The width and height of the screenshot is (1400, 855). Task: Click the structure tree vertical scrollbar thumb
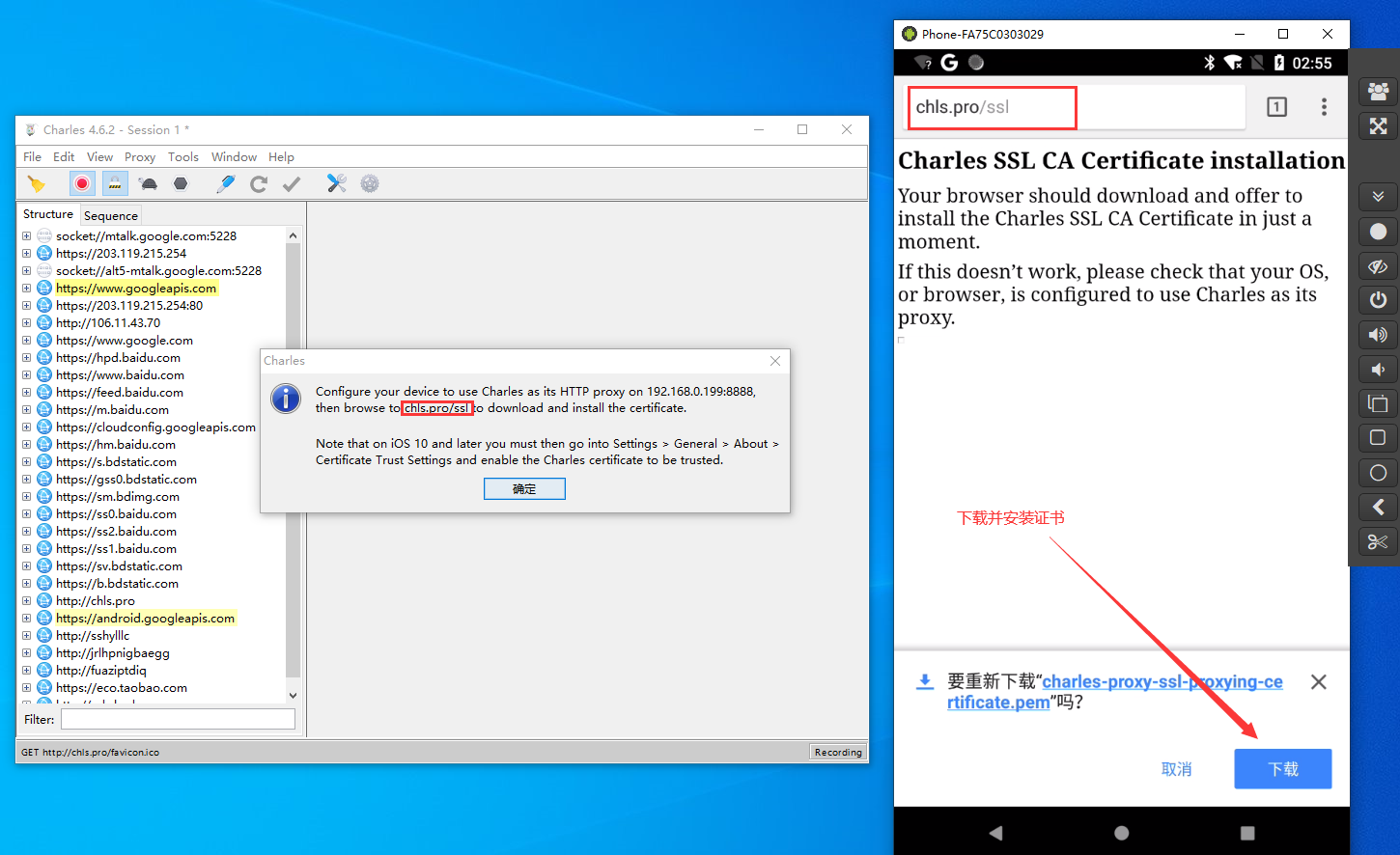click(x=294, y=459)
